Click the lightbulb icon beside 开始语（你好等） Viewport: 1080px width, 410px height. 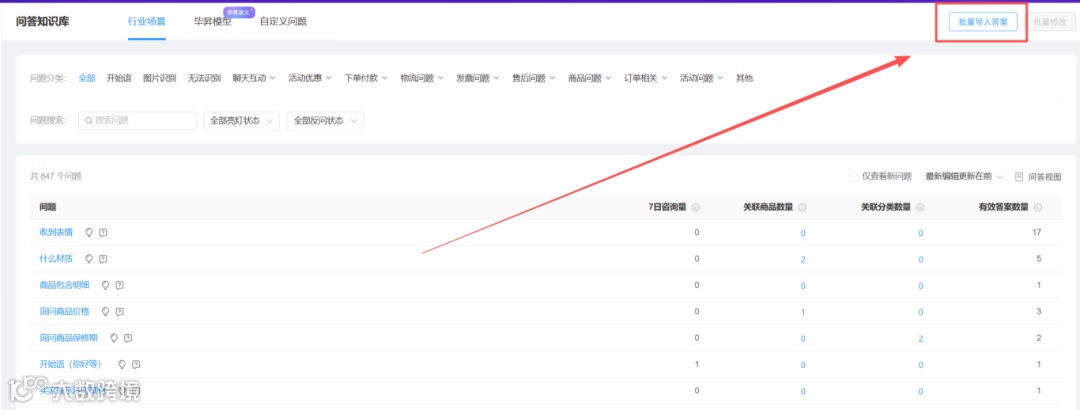122,364
